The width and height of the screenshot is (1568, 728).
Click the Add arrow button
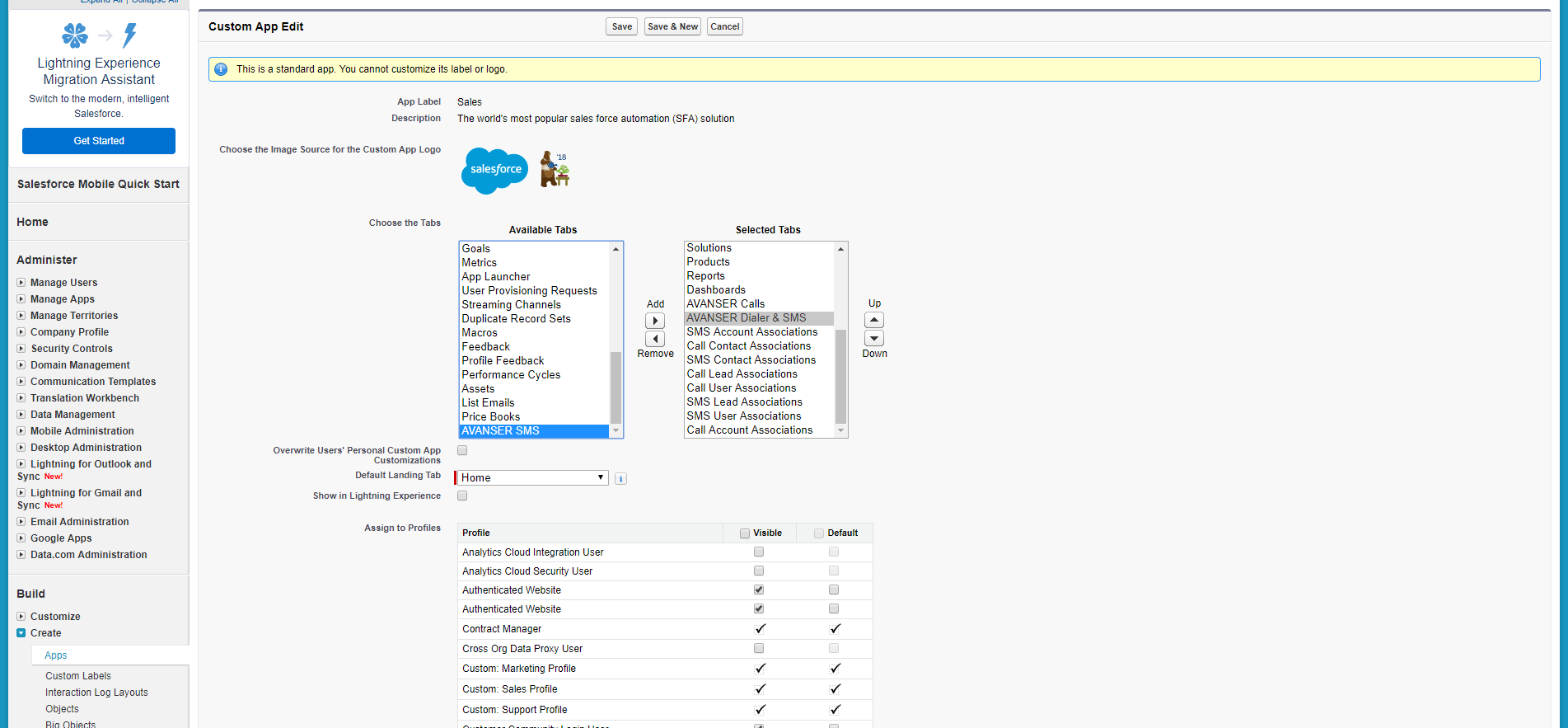point(655,321)
